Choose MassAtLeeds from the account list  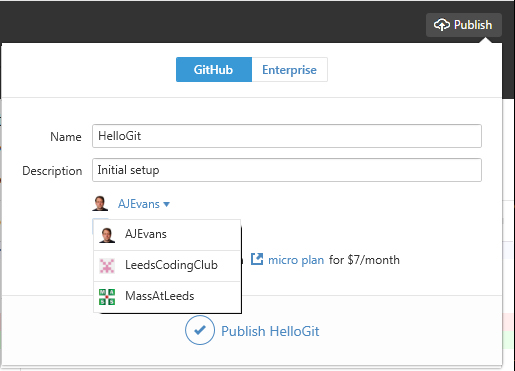(x=167, y=297)
